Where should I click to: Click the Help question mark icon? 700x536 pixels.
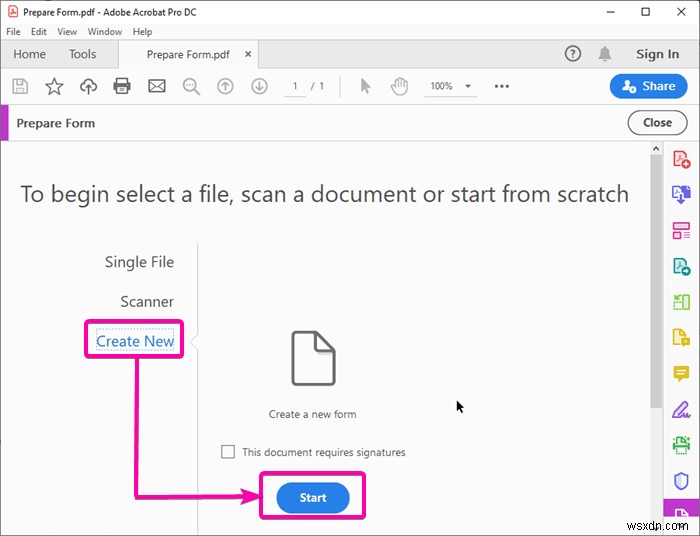tap(573, 54)
